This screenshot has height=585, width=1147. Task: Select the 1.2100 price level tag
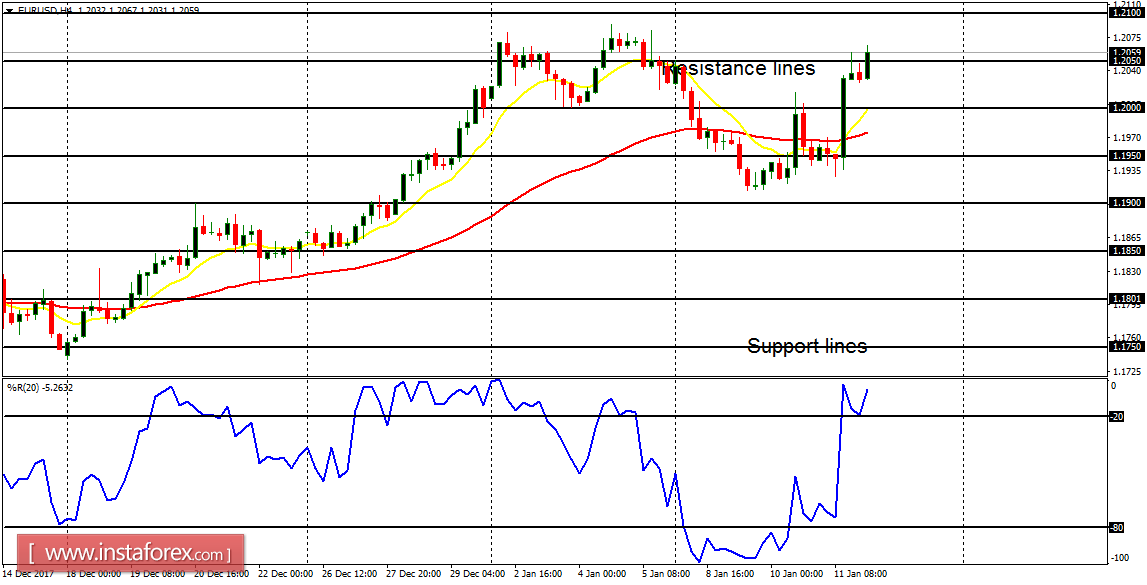(1127, 13)
